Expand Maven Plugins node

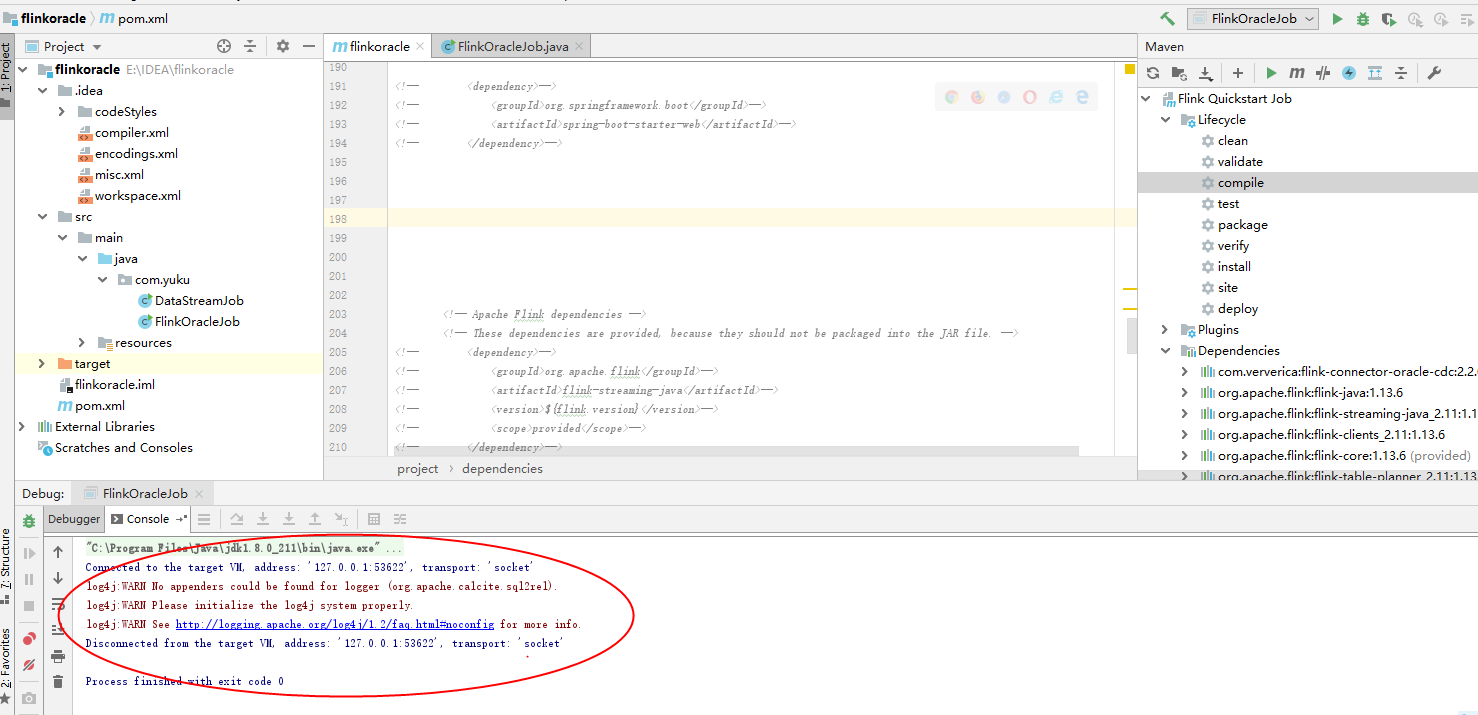[1165, 330]
